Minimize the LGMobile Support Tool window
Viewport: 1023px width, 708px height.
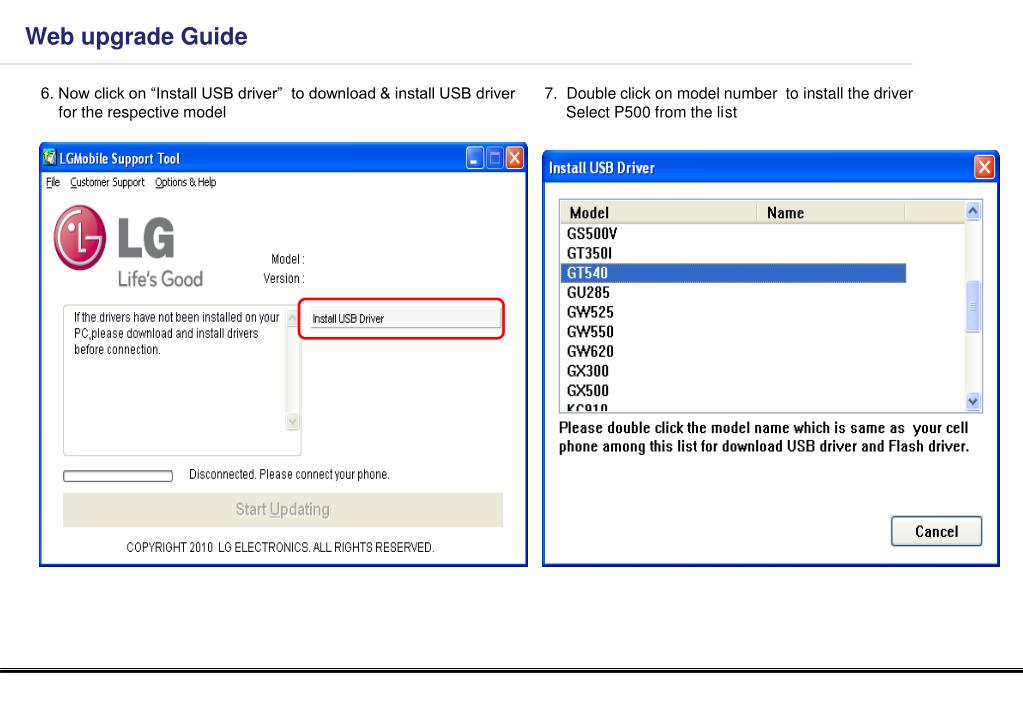click(x=475, y=158)
